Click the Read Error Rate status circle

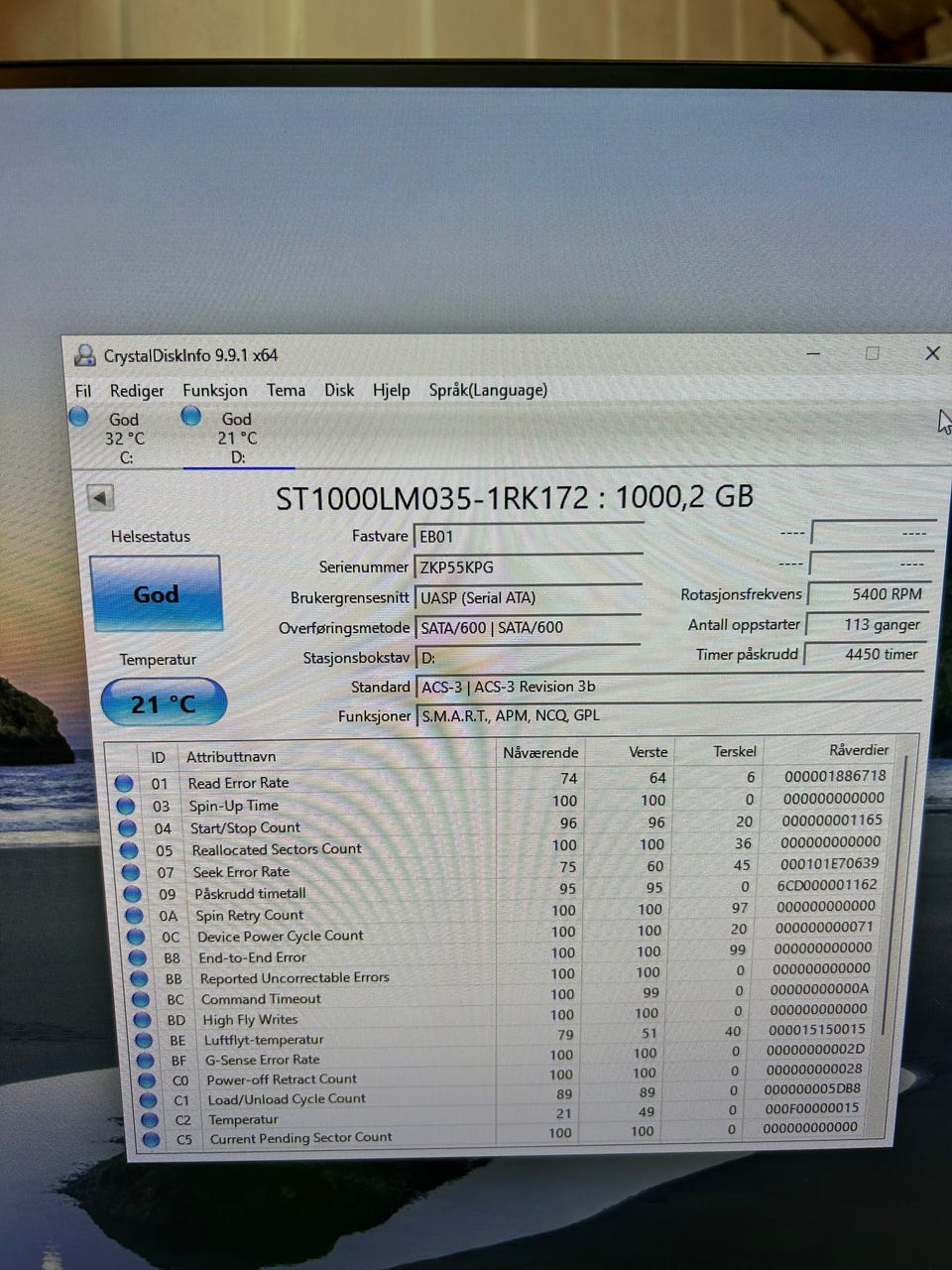pos(124,783)
